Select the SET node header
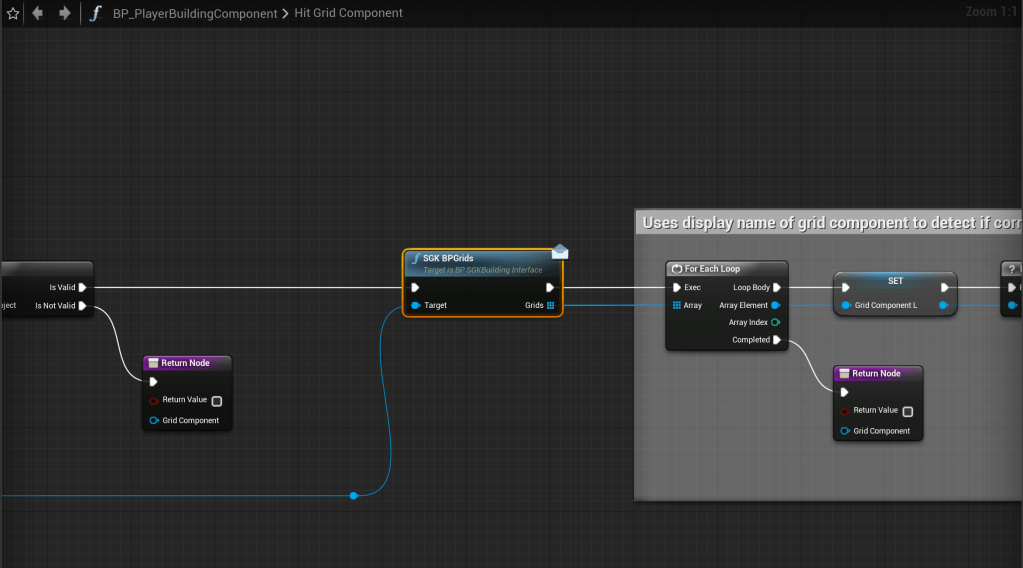Image resolution: width=1023 pixels, height=568 pixels. (895, 280)
